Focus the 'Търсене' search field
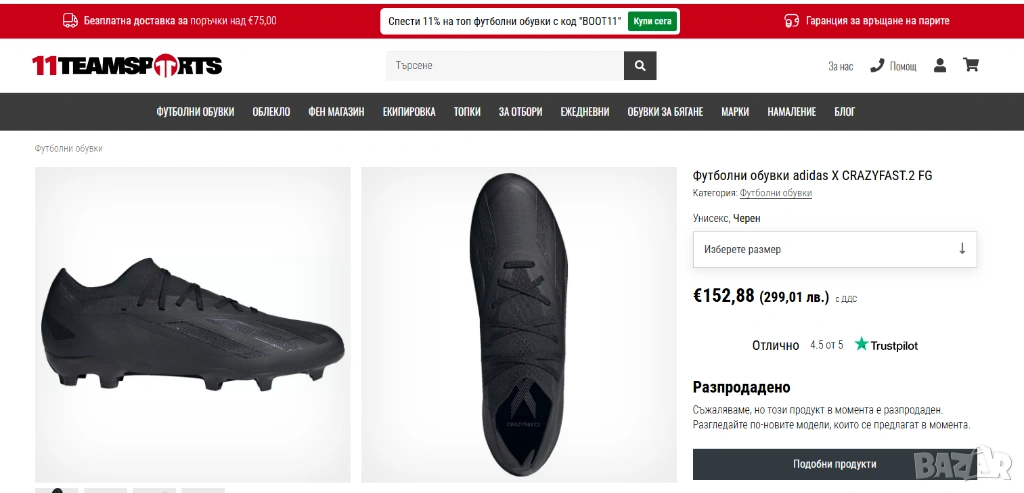 pyautogui.click(x=505, y=66)
